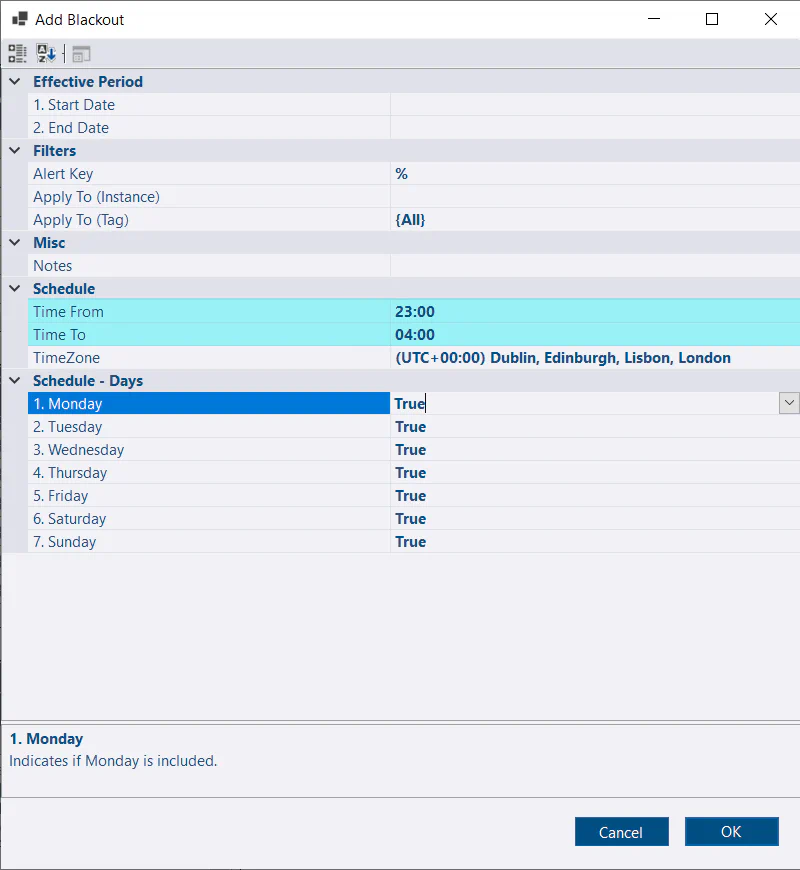Open the Monday value dropdown arrow
Image resolution: width=800 pixels, height=870 pixels.
[789, 403]
